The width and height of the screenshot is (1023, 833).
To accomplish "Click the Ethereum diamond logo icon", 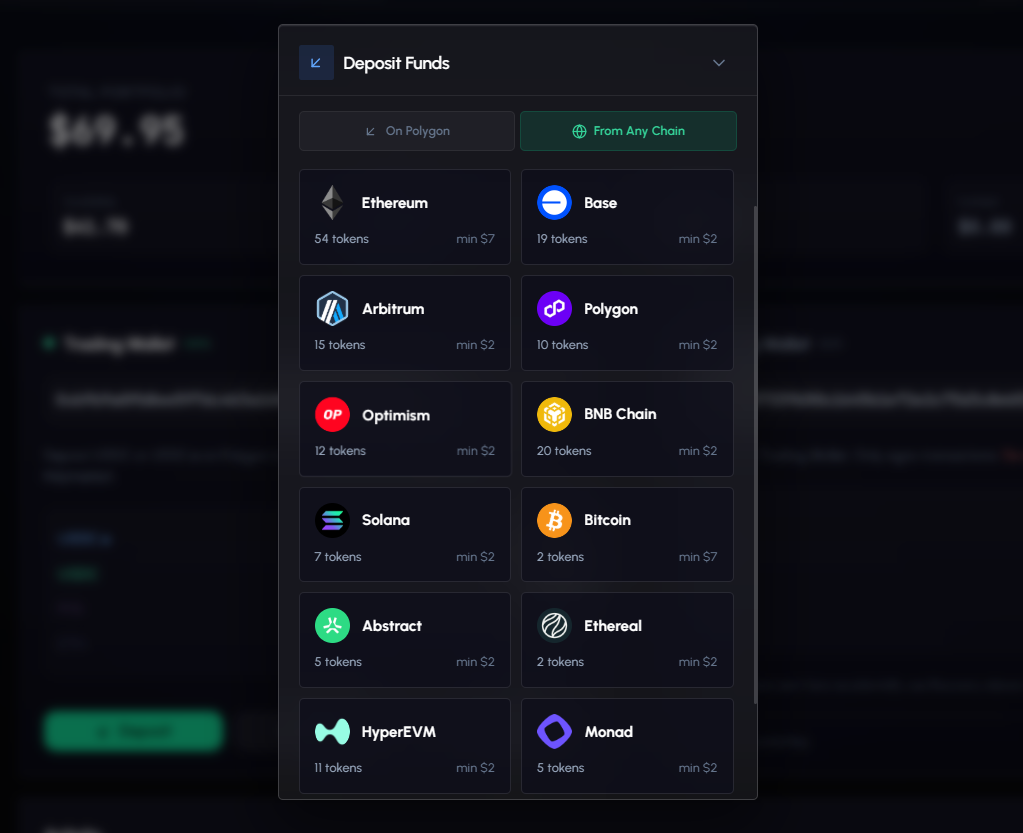I will (x=332, y=203).
